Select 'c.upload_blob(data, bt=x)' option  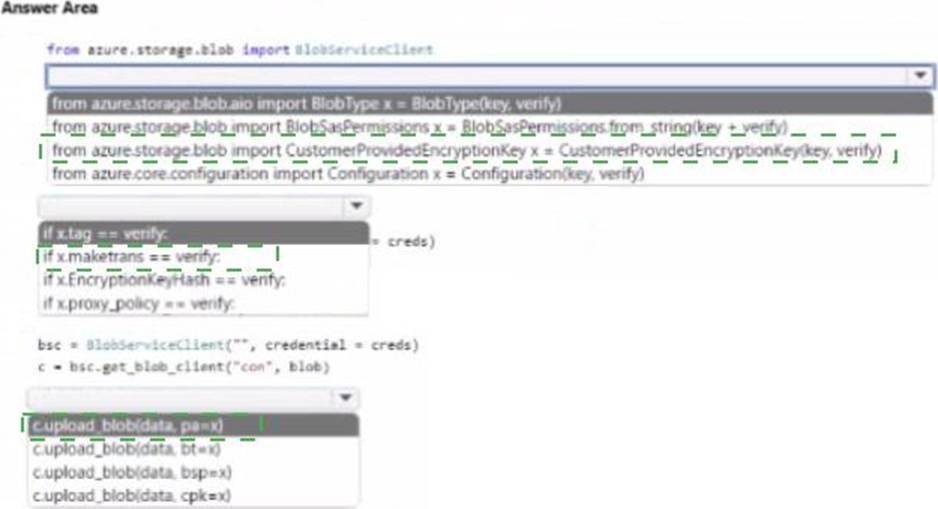click(194, 449)
